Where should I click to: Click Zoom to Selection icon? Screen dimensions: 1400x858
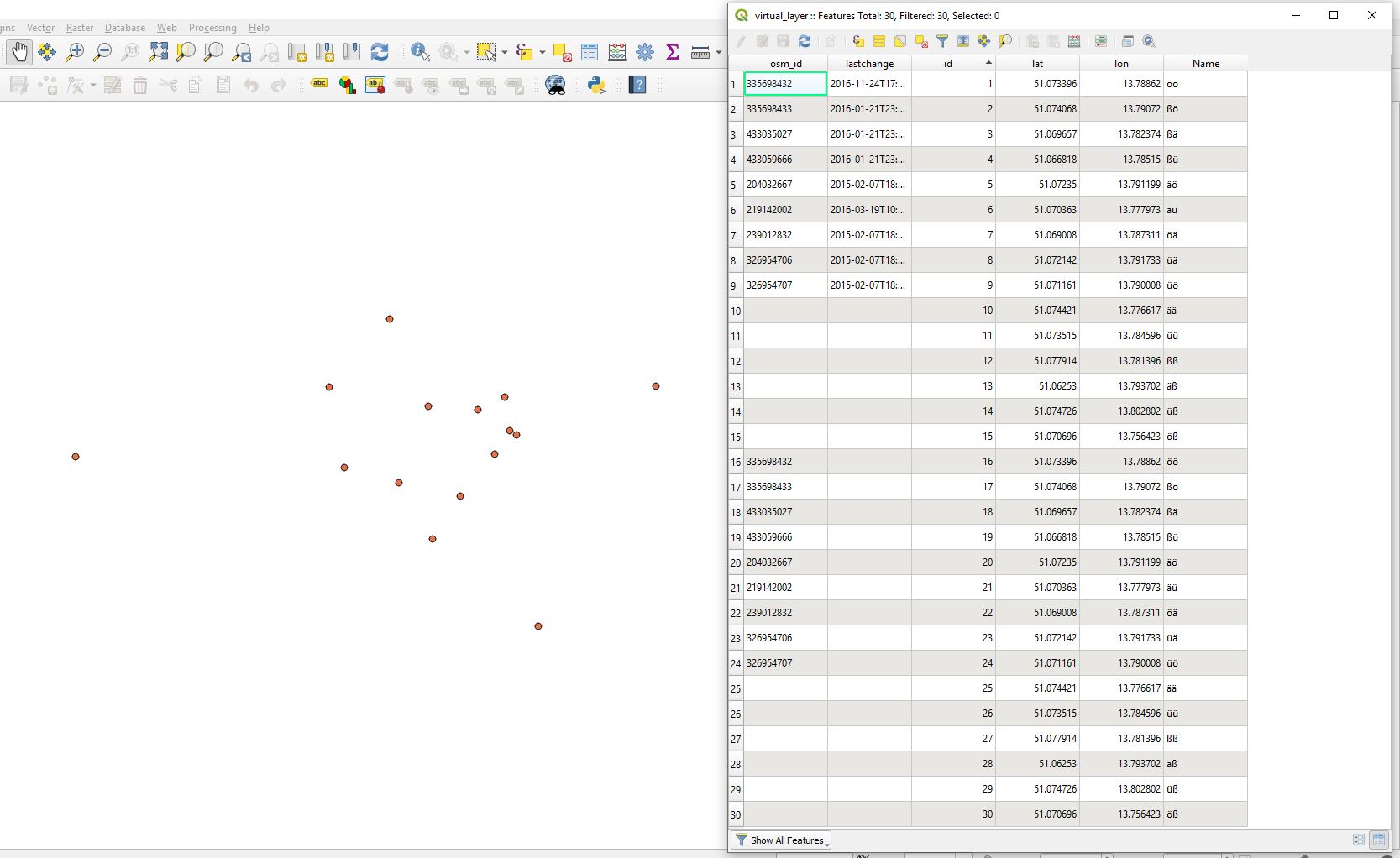(186, 52)
